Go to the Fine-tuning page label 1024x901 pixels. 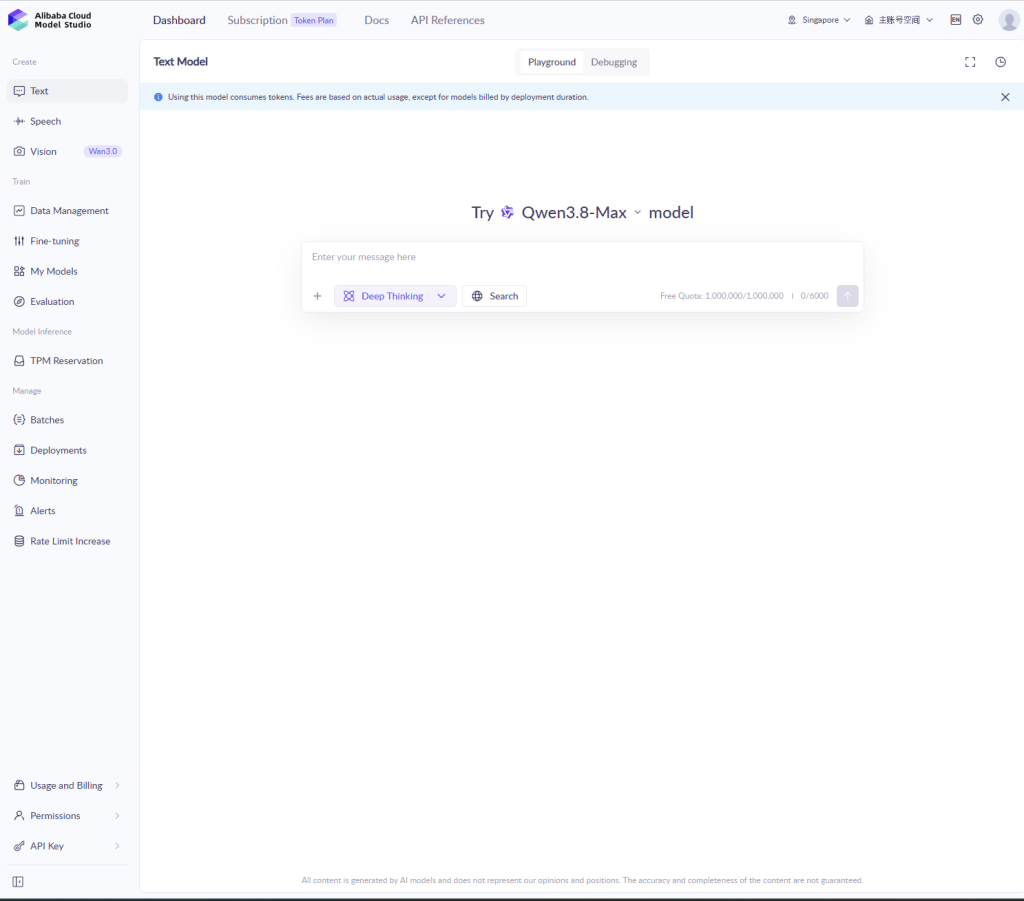(55, 241)
